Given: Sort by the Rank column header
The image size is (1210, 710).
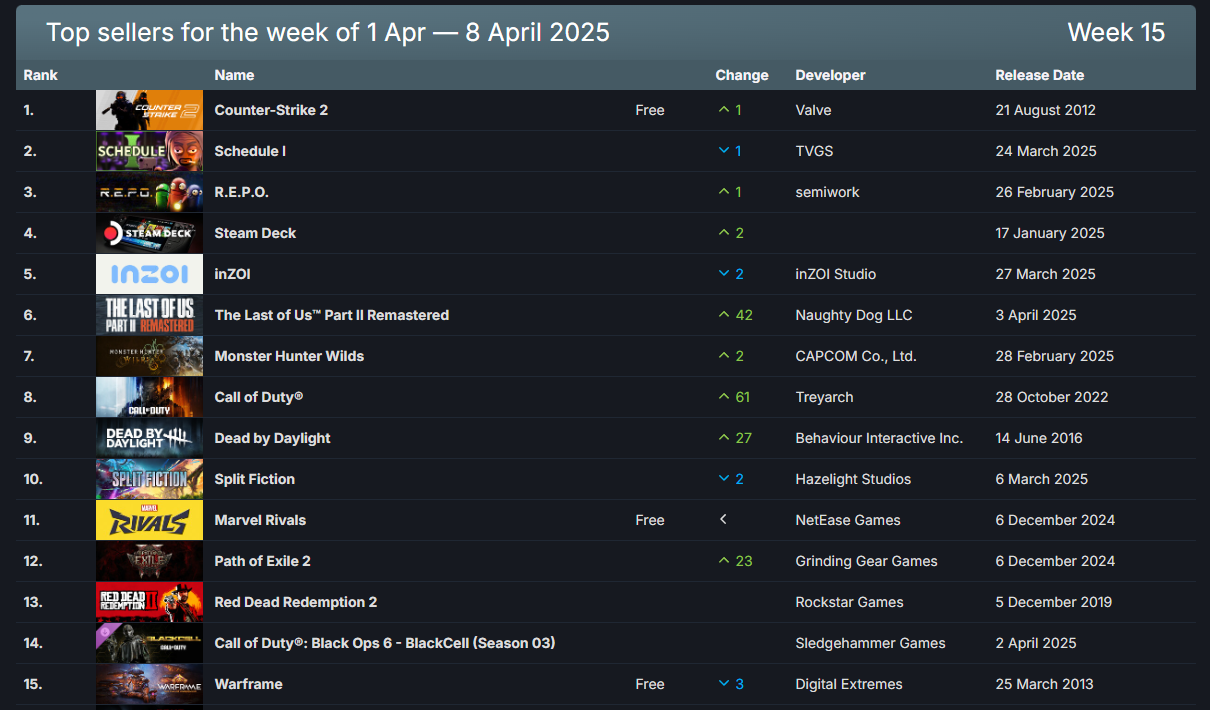Looking at the screenshot, I should point(41,75).
